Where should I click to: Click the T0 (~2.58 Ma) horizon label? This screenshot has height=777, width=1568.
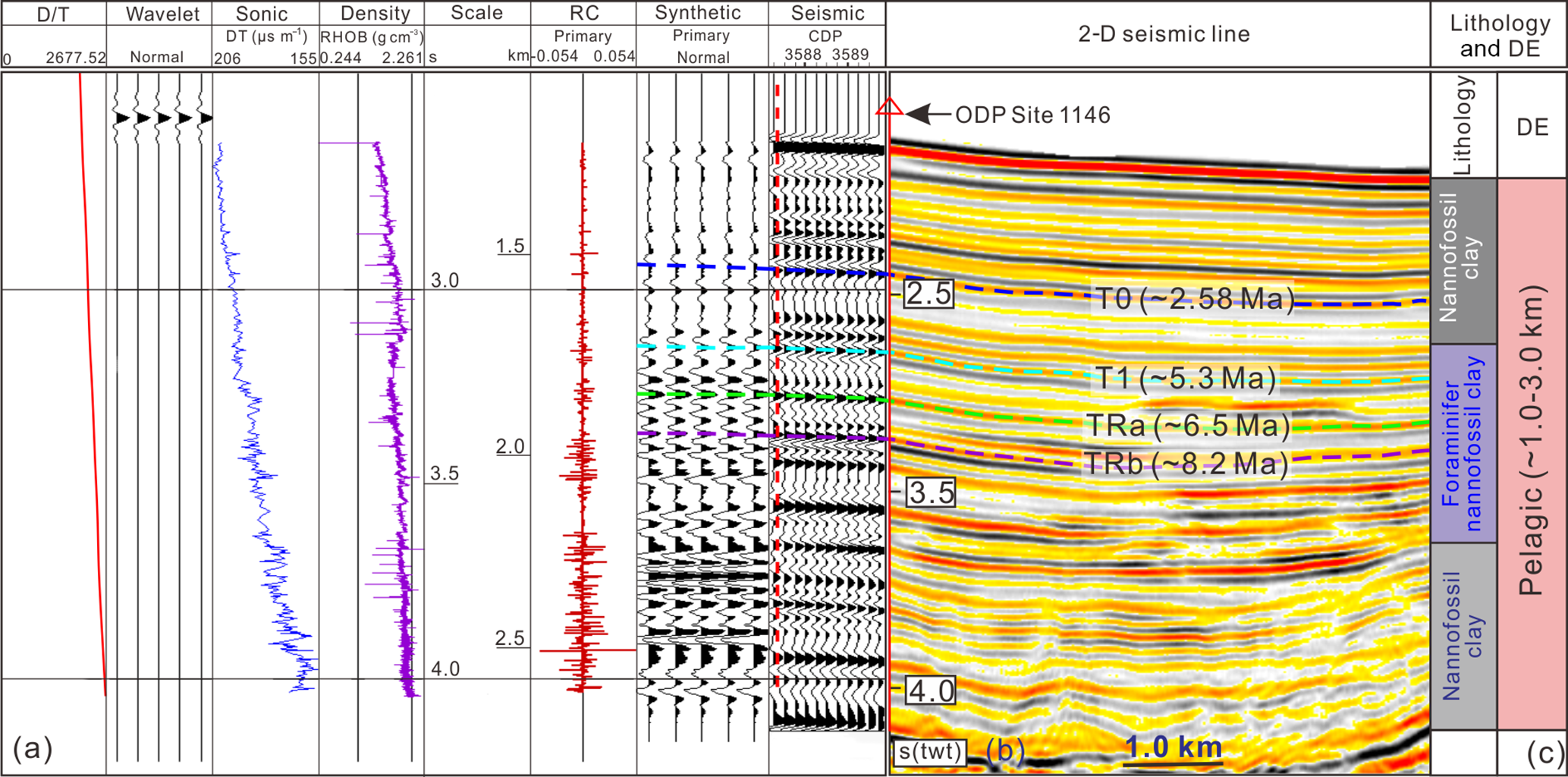1193,299
